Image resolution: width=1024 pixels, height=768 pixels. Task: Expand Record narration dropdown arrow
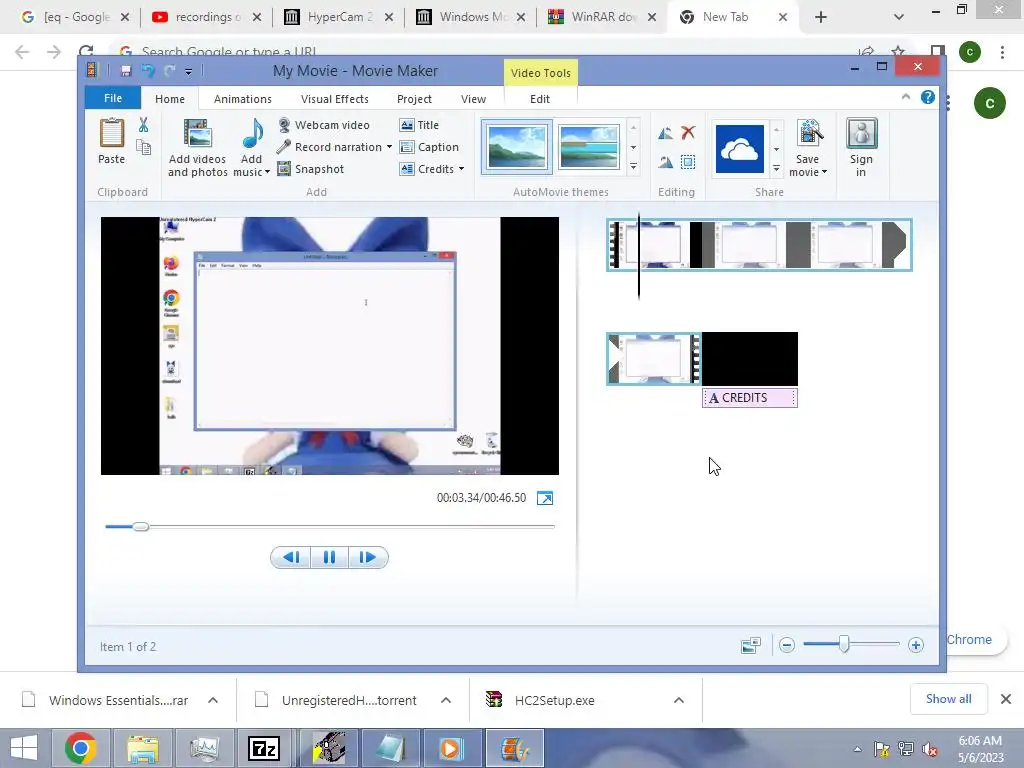point(389,147)
